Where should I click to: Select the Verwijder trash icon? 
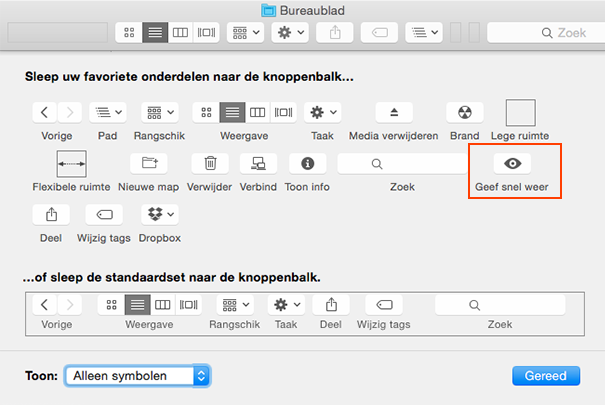[x=210, y=163]
